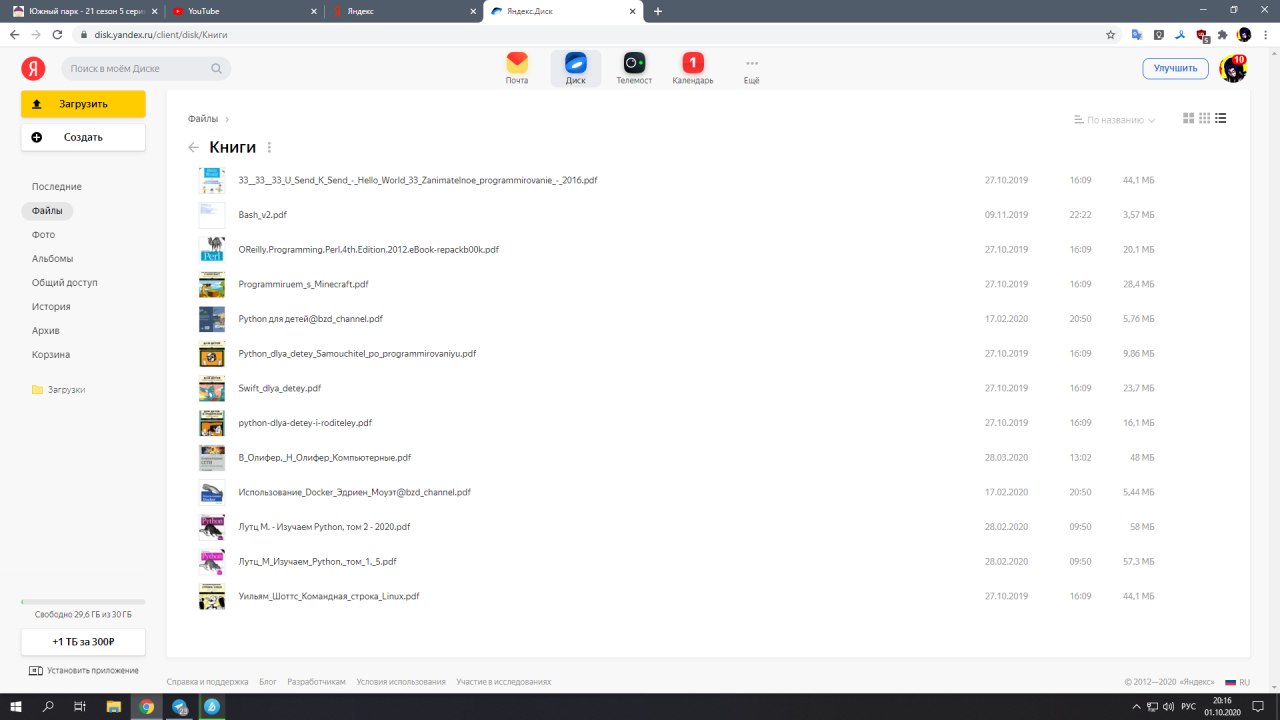Click +1 ТБ за 300₽ offer button
Screen dimensions: 1280x720
(83, 642)
